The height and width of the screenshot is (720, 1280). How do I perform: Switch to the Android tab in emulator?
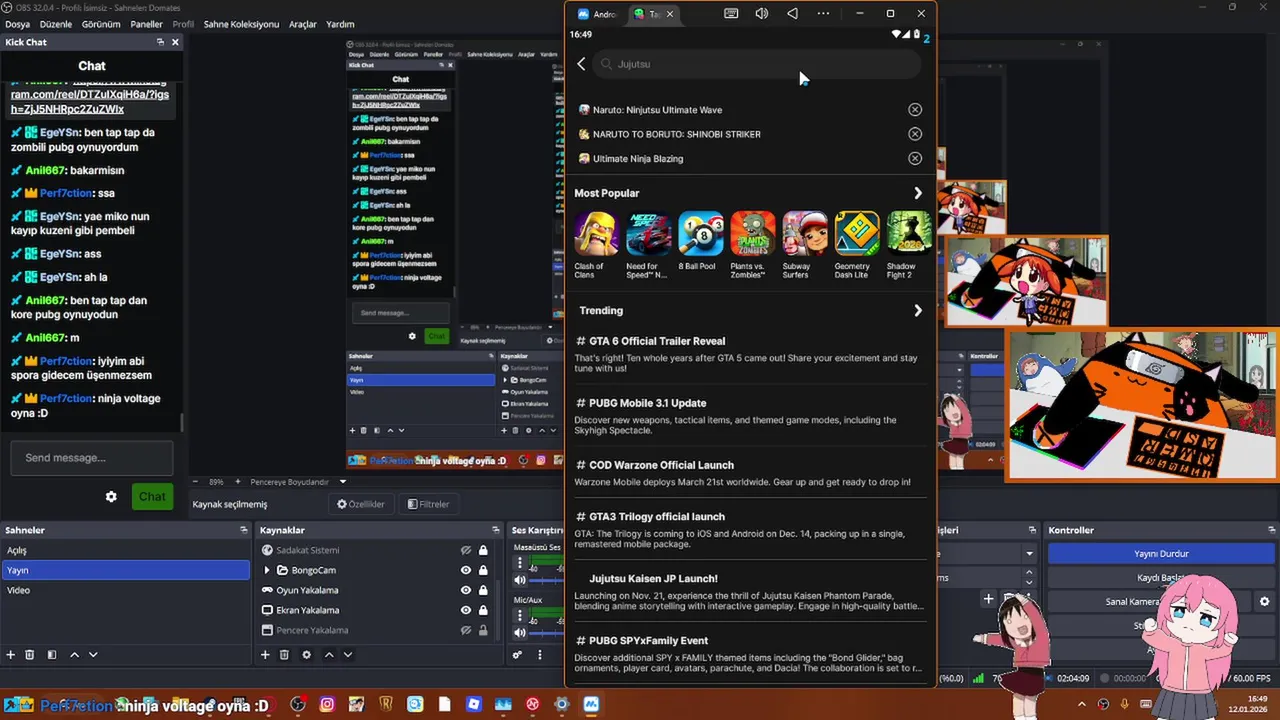(597, 14)
